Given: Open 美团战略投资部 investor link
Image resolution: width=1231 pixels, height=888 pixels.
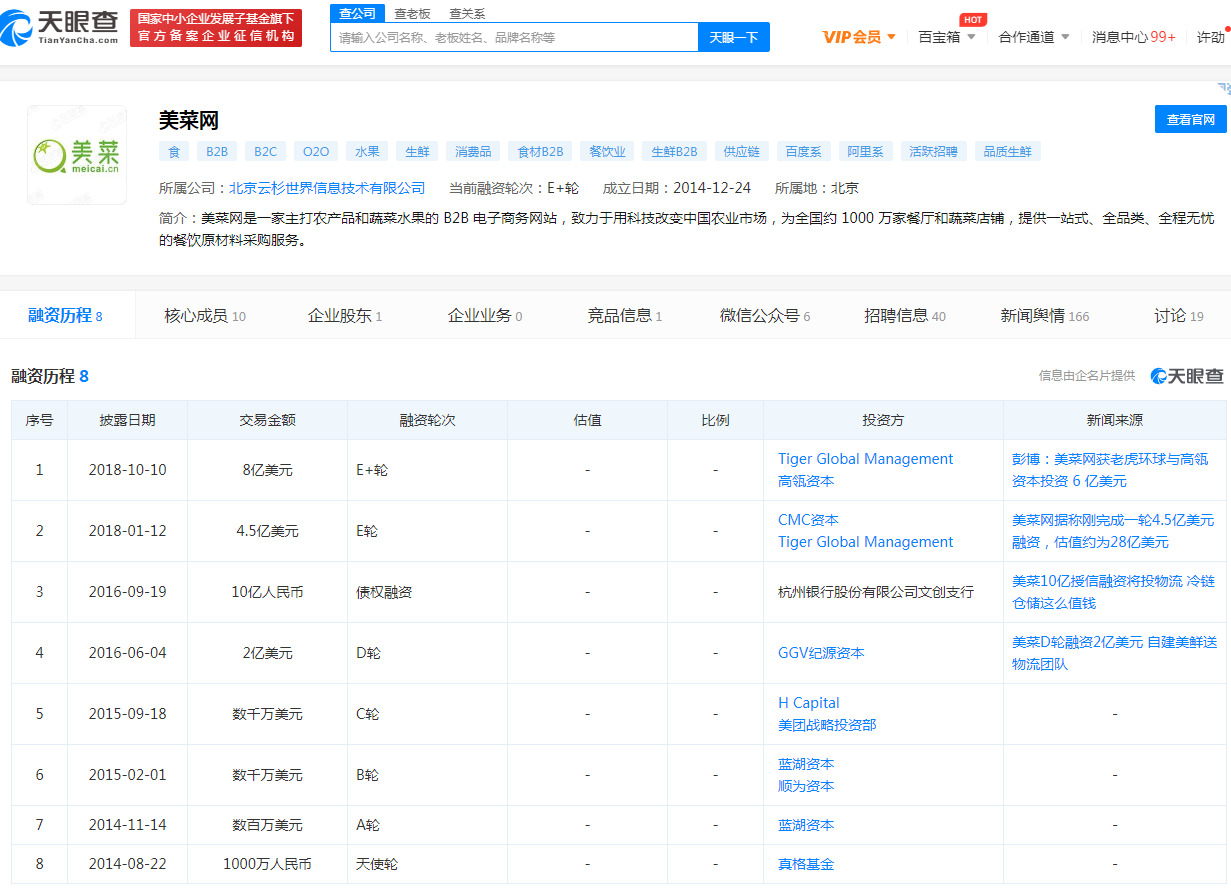Looking at the screenshot, I should click(827, 725).
